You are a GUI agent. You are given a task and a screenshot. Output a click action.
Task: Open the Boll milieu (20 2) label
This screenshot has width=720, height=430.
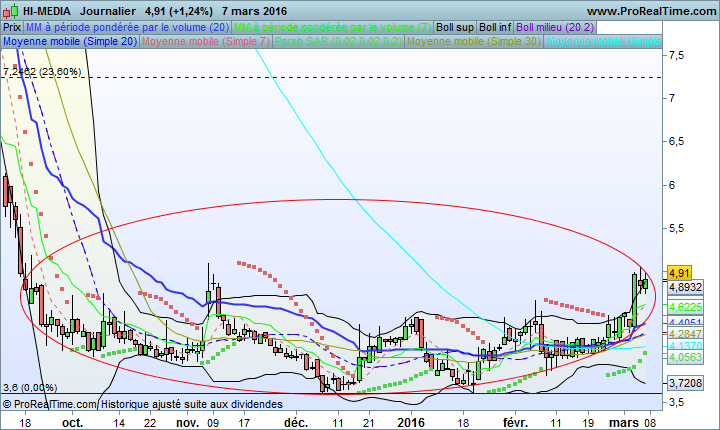[555, 27]
